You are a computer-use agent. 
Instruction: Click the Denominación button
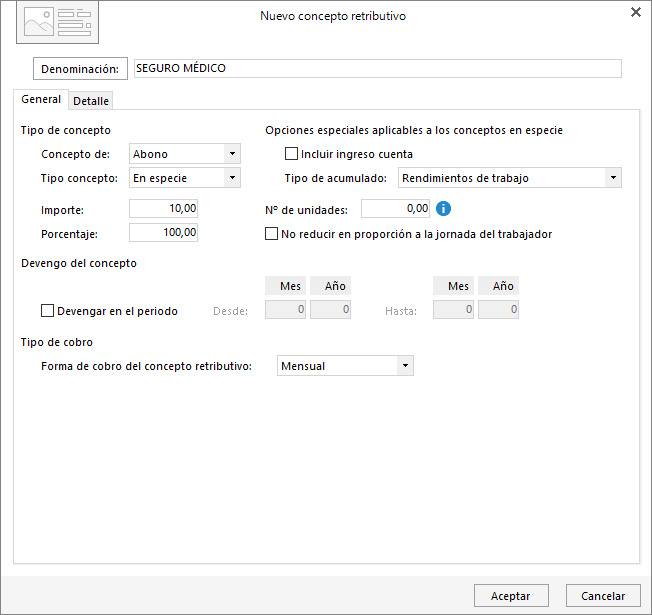(x=80, y=69)
